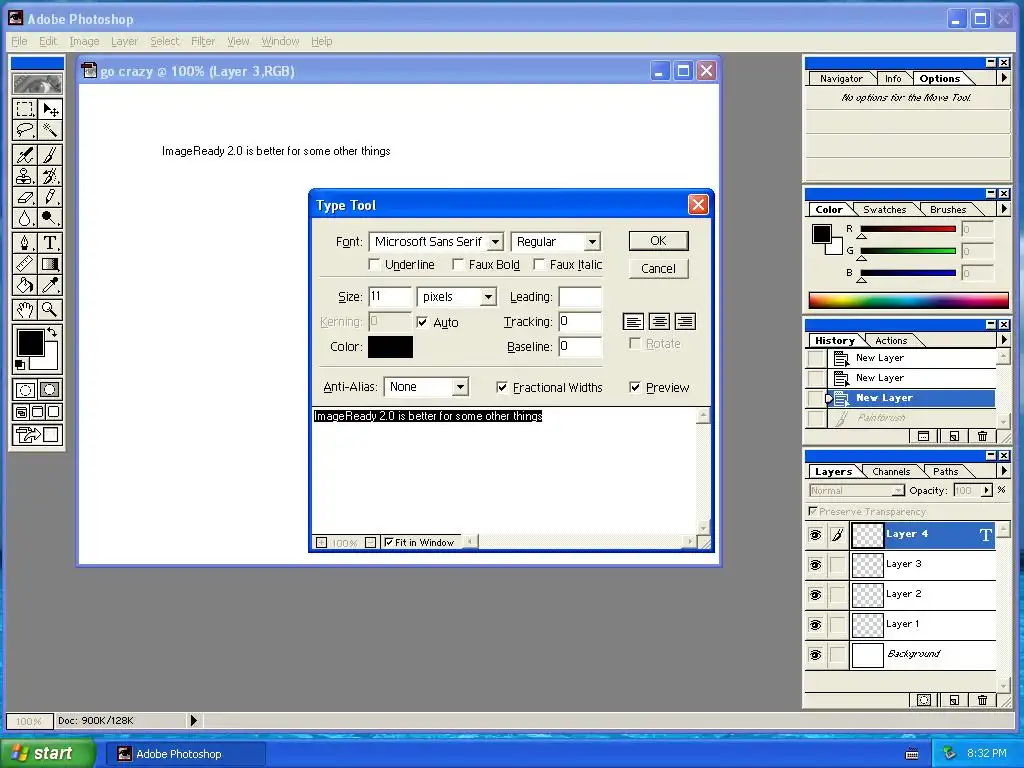
Task: Click OK in Type Tool dialog
Action: click(658, 241)
